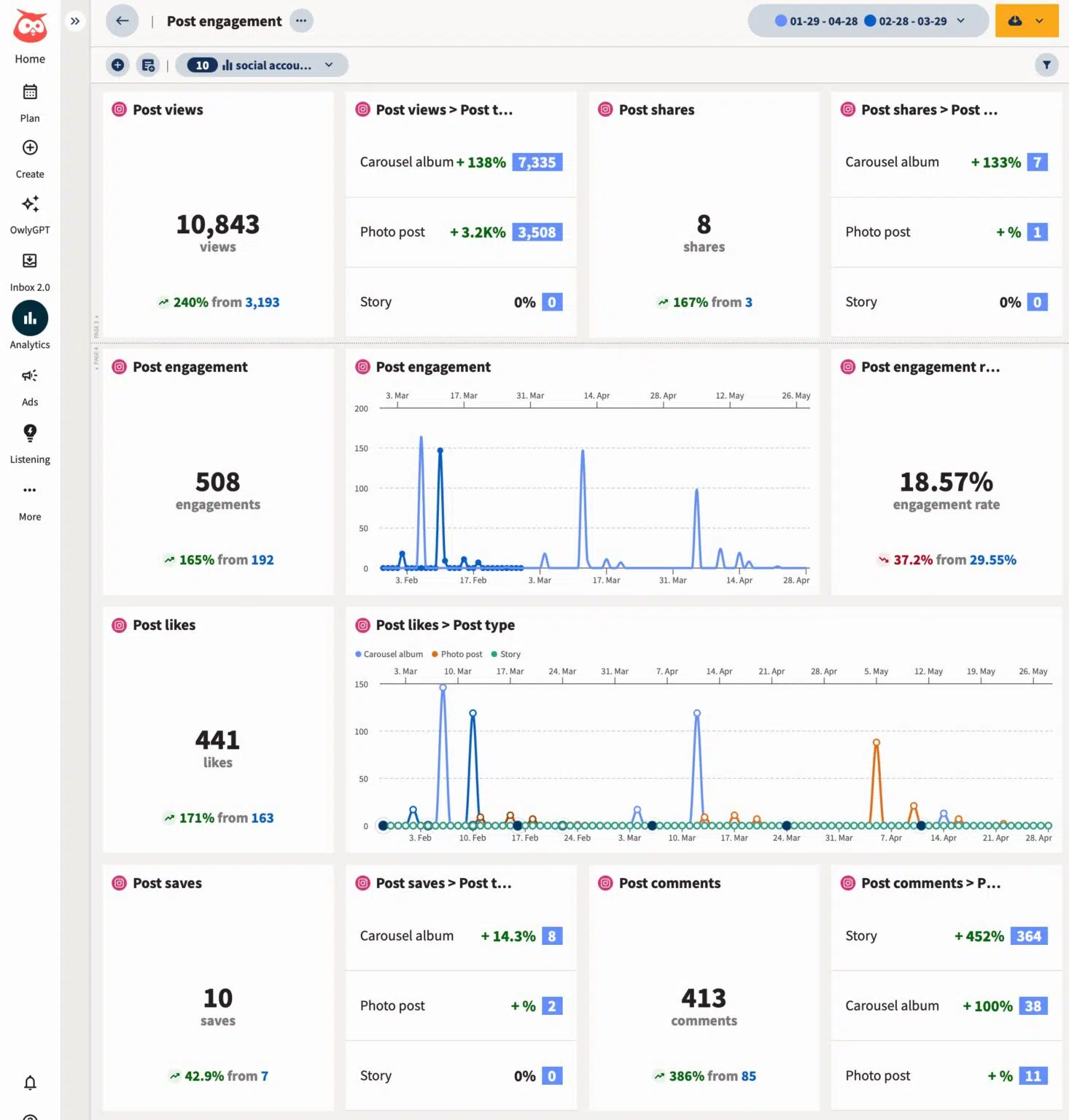
Task: Go back using the arrow button
Action: click(x=122, y=21)
